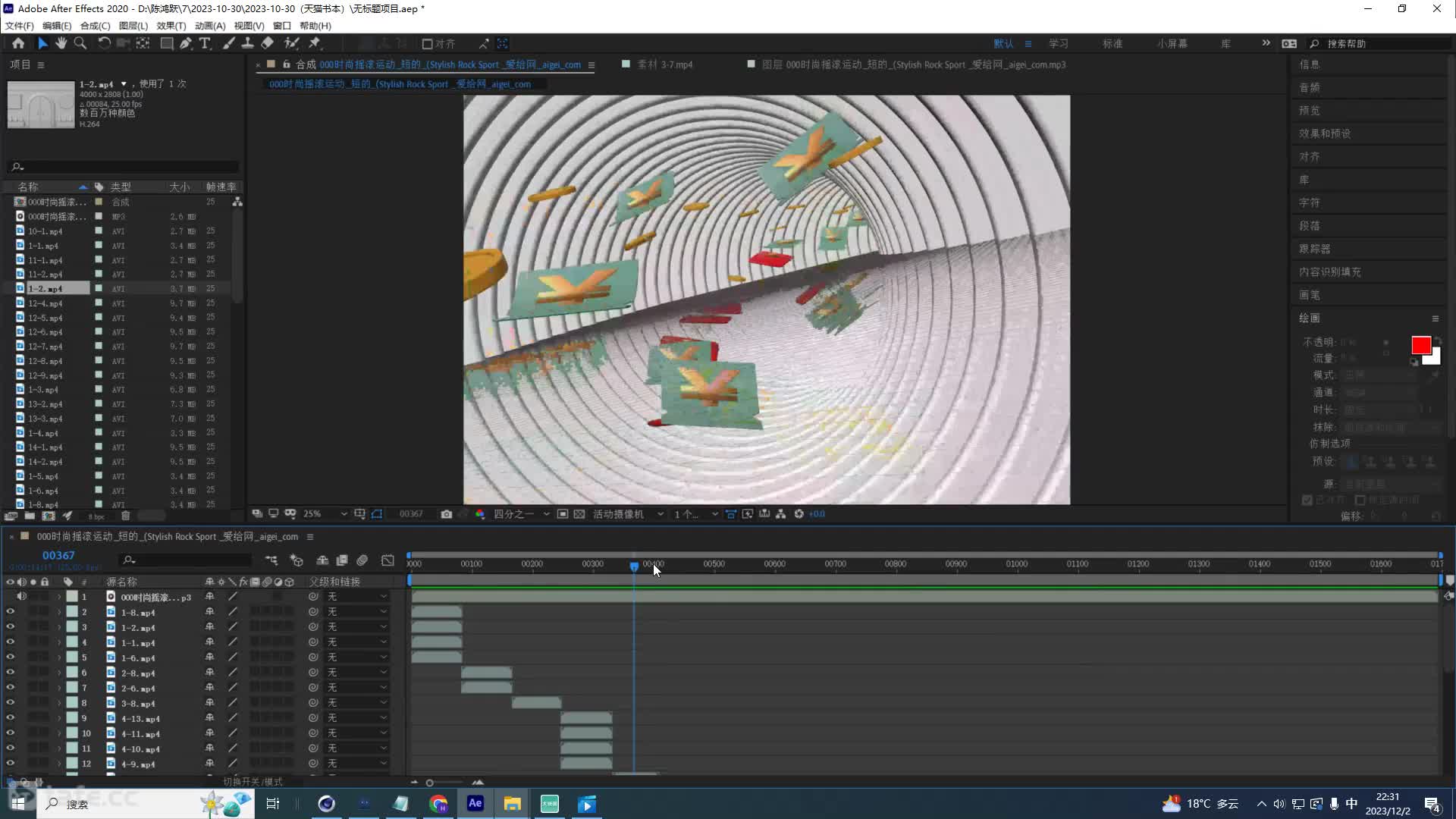Click 切换开关/模式 toggle button
The height and width of the screenshot is (819, 1456).
[253, 781]
